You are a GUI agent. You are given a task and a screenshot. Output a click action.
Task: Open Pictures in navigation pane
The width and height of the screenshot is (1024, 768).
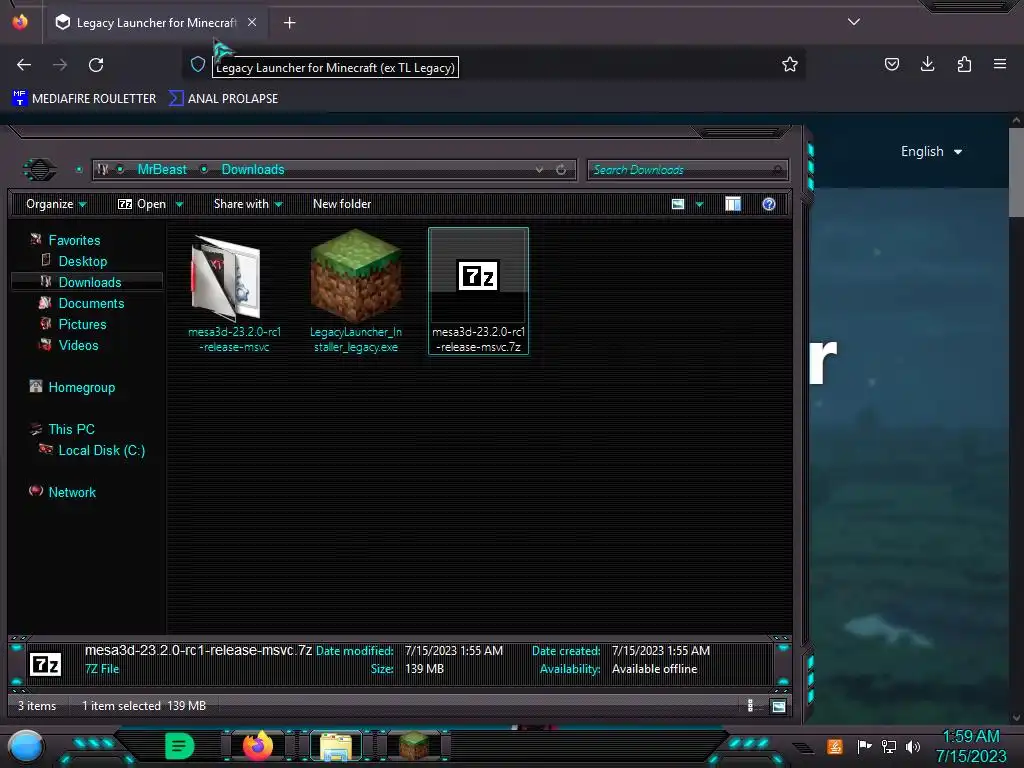82,324
